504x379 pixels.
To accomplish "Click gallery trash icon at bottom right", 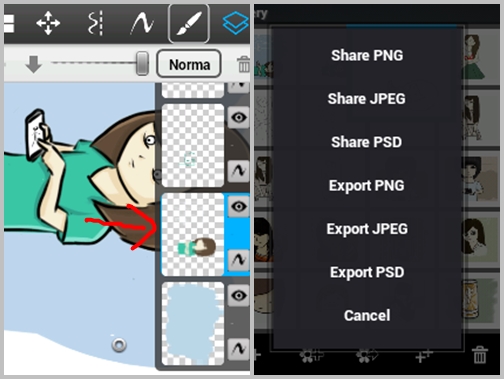I will (x=480, y=355).
